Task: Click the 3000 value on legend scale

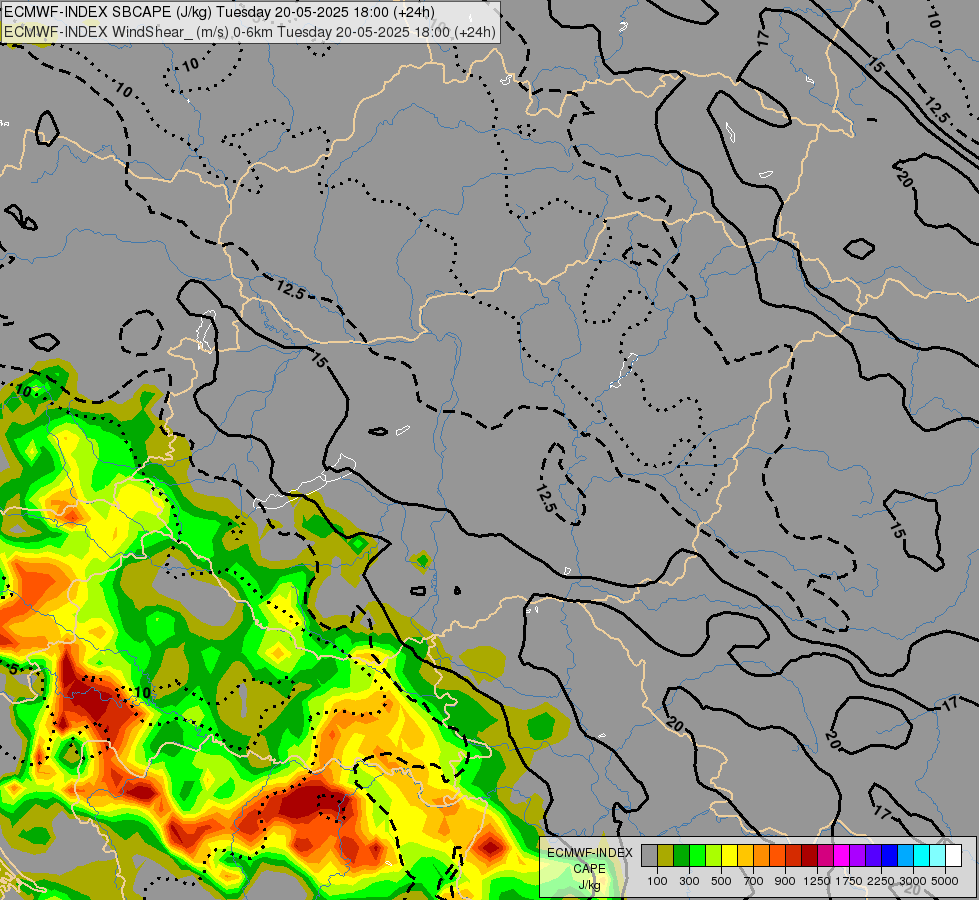Action: [913, 881]
